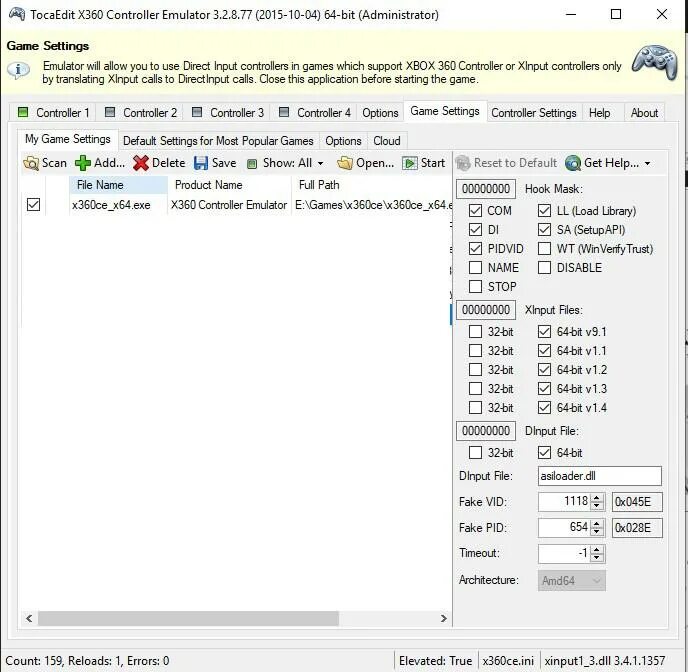Open the Help tab
This screenshot has height=672, width=688.
[599, 113]
